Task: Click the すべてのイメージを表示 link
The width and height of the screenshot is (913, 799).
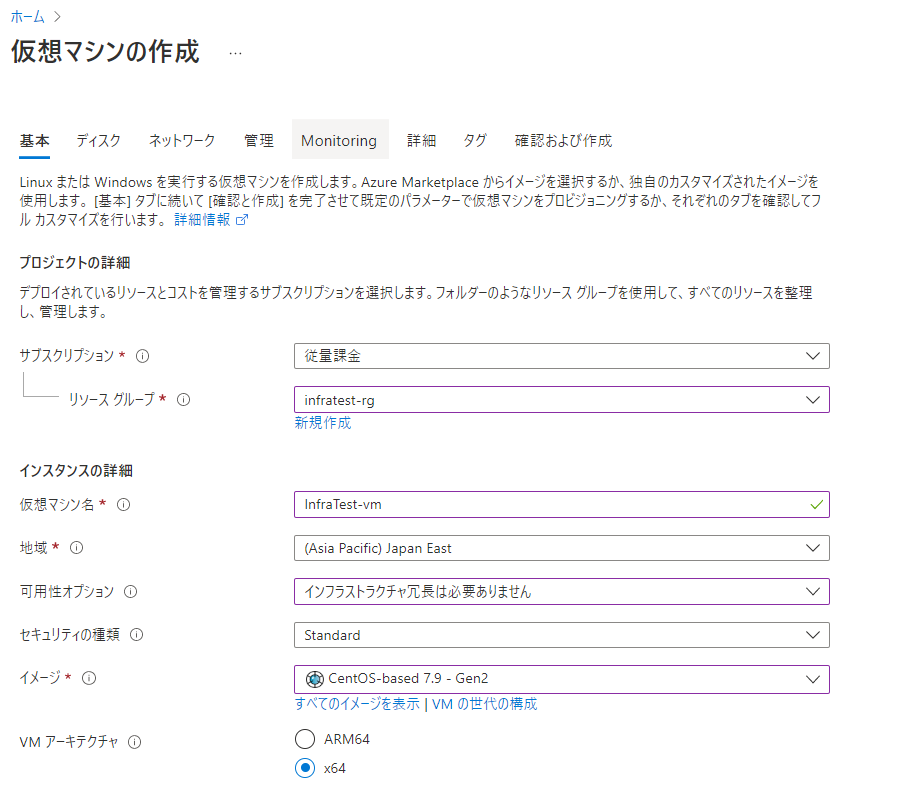Action: click(357, 704)
